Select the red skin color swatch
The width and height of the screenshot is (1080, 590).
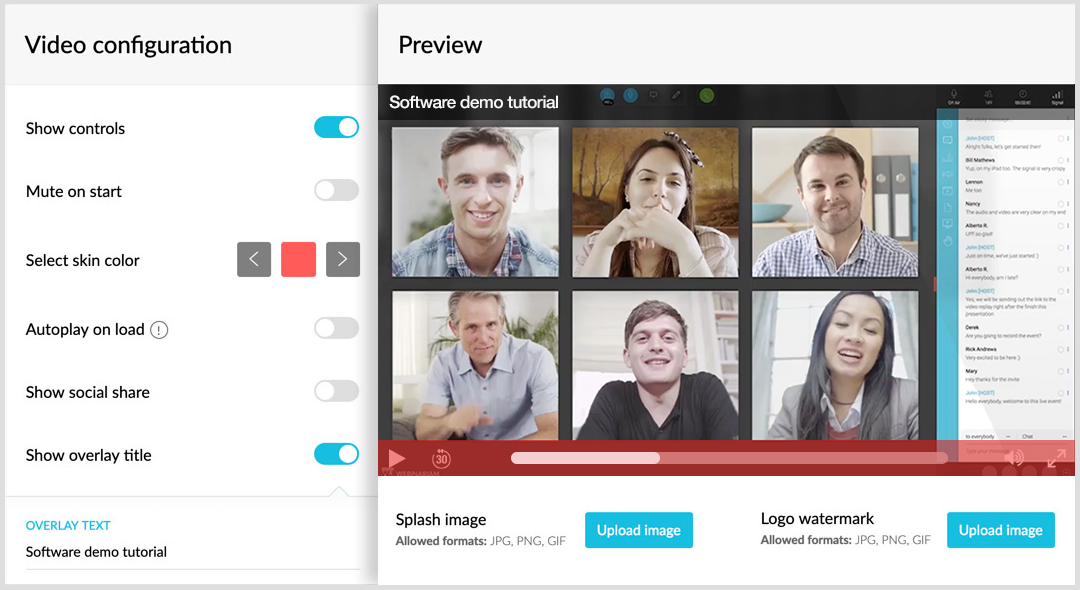[x=298, y=260]
